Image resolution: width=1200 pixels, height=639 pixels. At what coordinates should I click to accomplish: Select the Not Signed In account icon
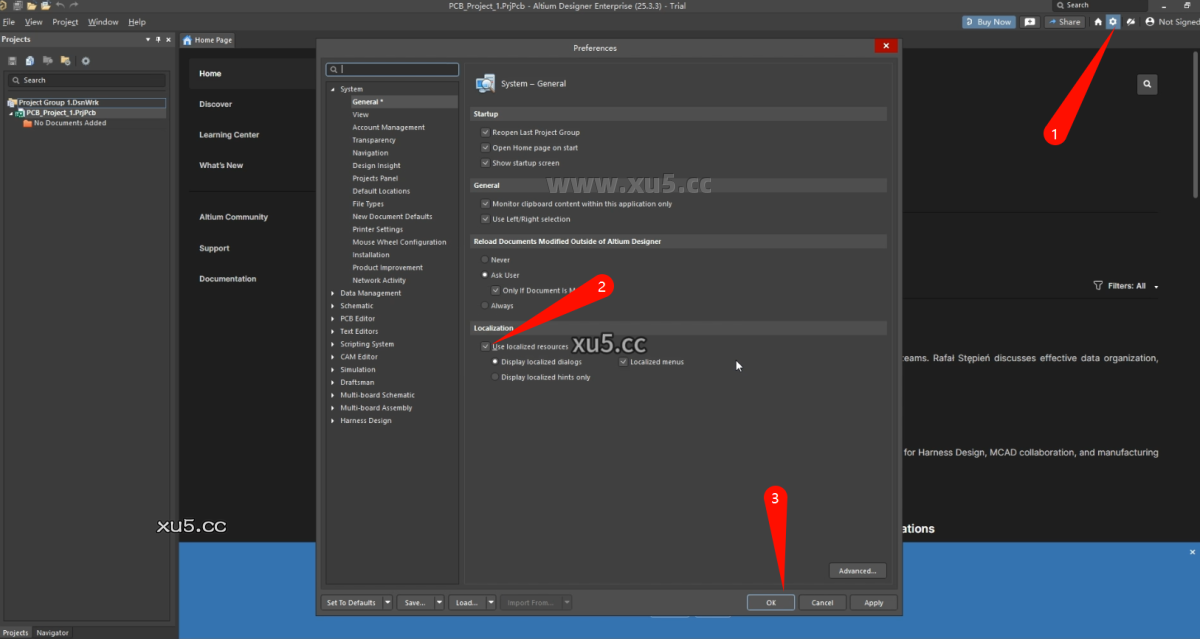1149,20
